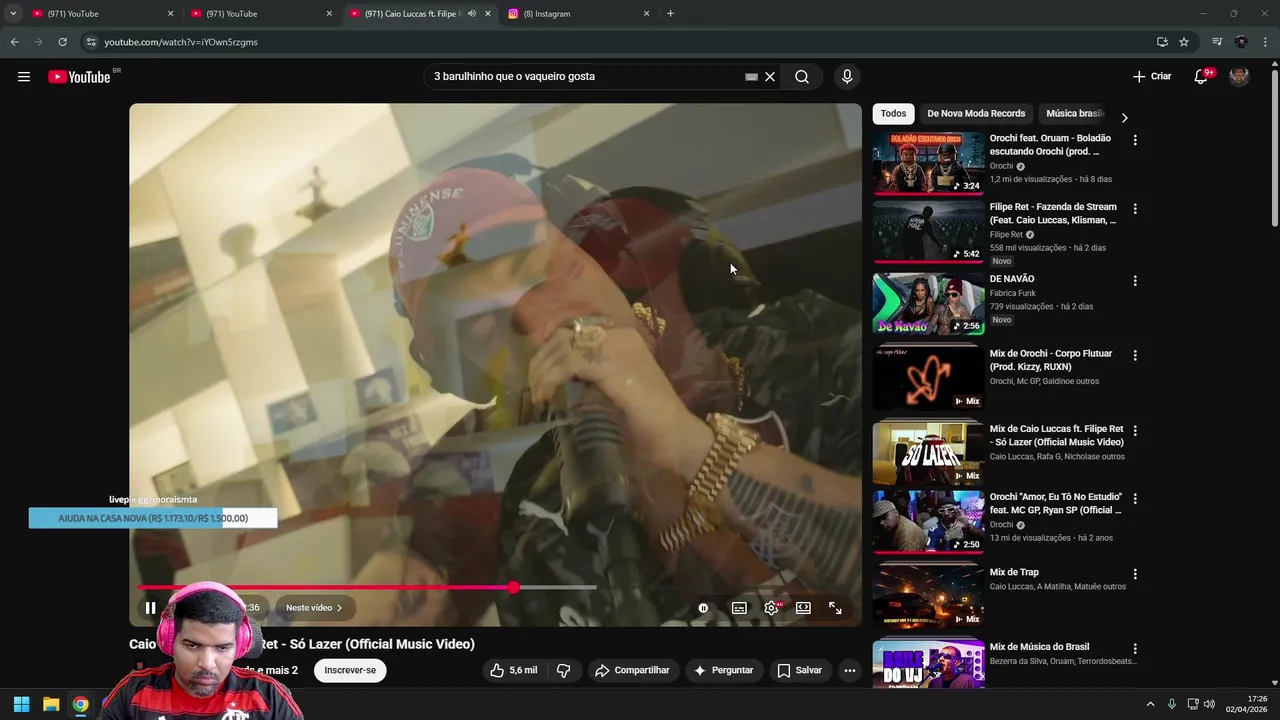Screen dimensions: 1280x720
Task: Select the 'Música brasil...' chip
Action: click(1074, 114)
